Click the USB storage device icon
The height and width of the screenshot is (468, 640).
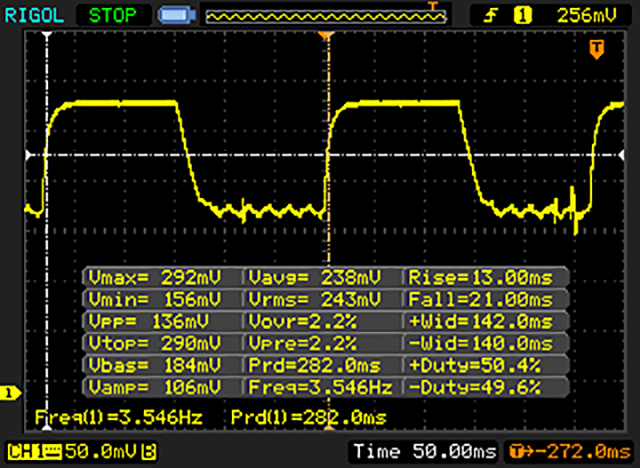point(176,15)
